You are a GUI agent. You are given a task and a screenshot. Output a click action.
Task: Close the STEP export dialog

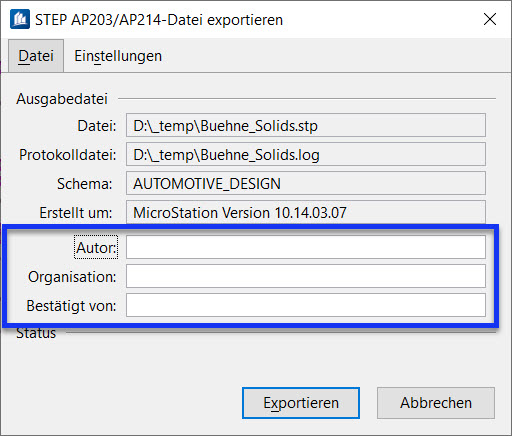[x=490, y=19]
